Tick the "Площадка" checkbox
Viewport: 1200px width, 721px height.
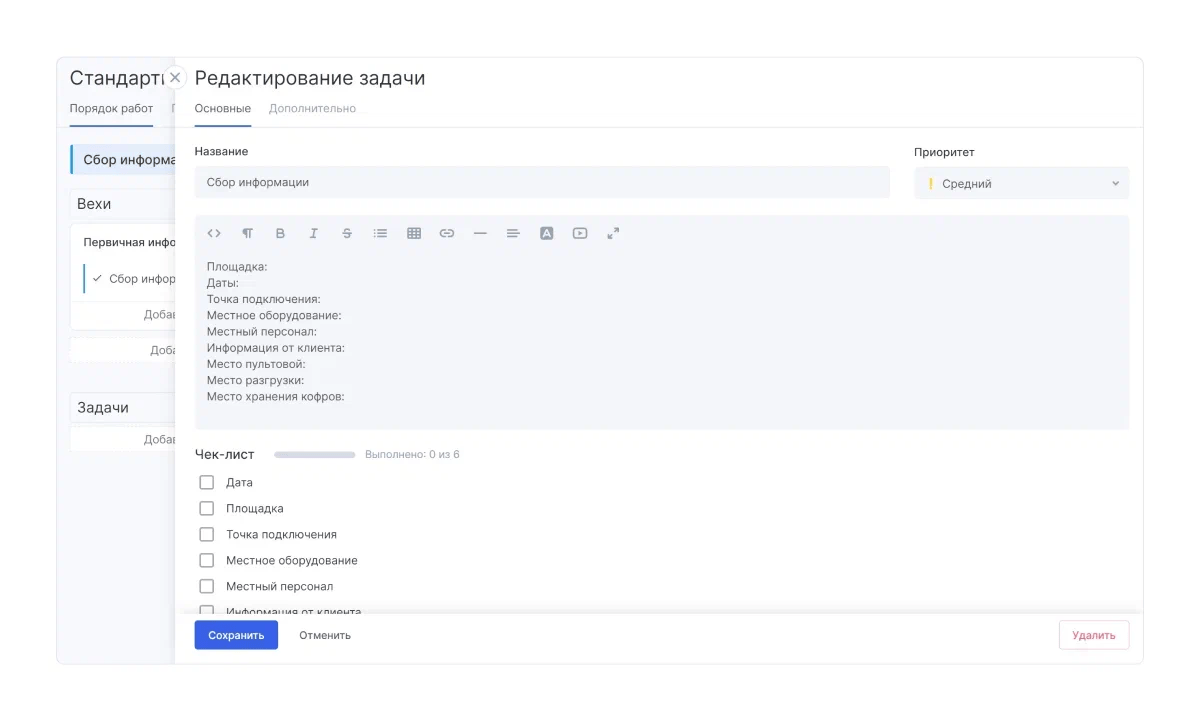point(207,508)
